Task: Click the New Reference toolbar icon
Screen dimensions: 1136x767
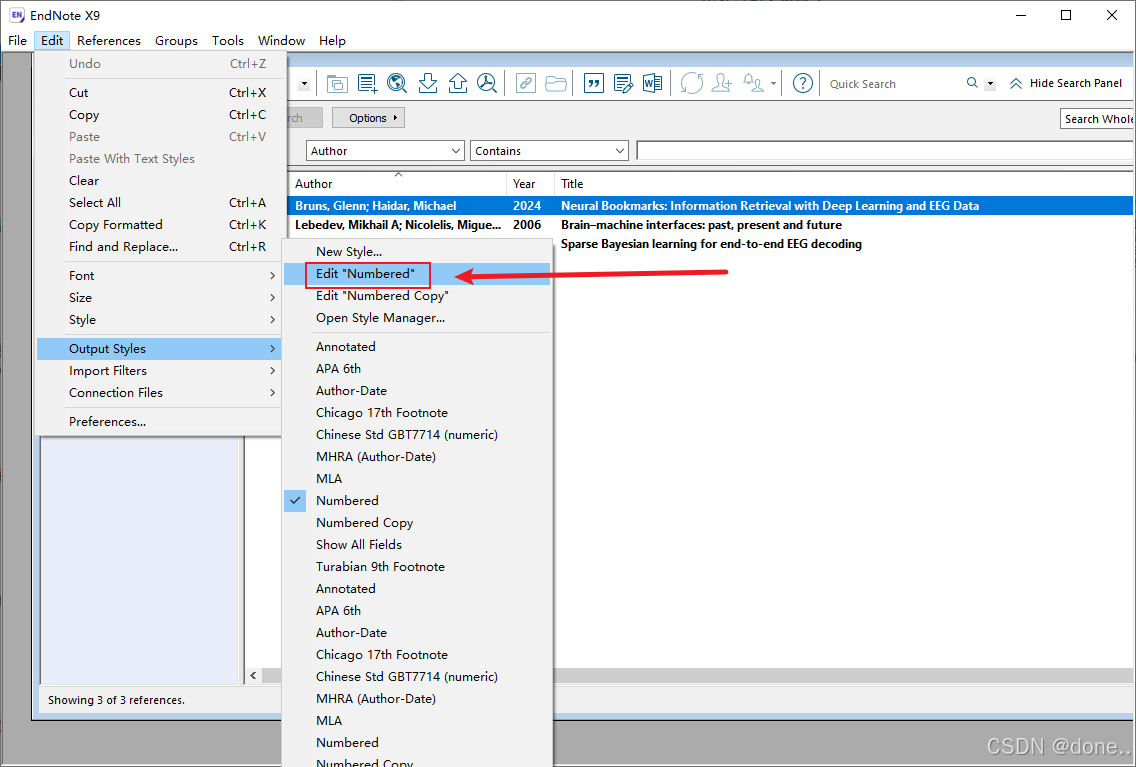Action: [367, 83]
